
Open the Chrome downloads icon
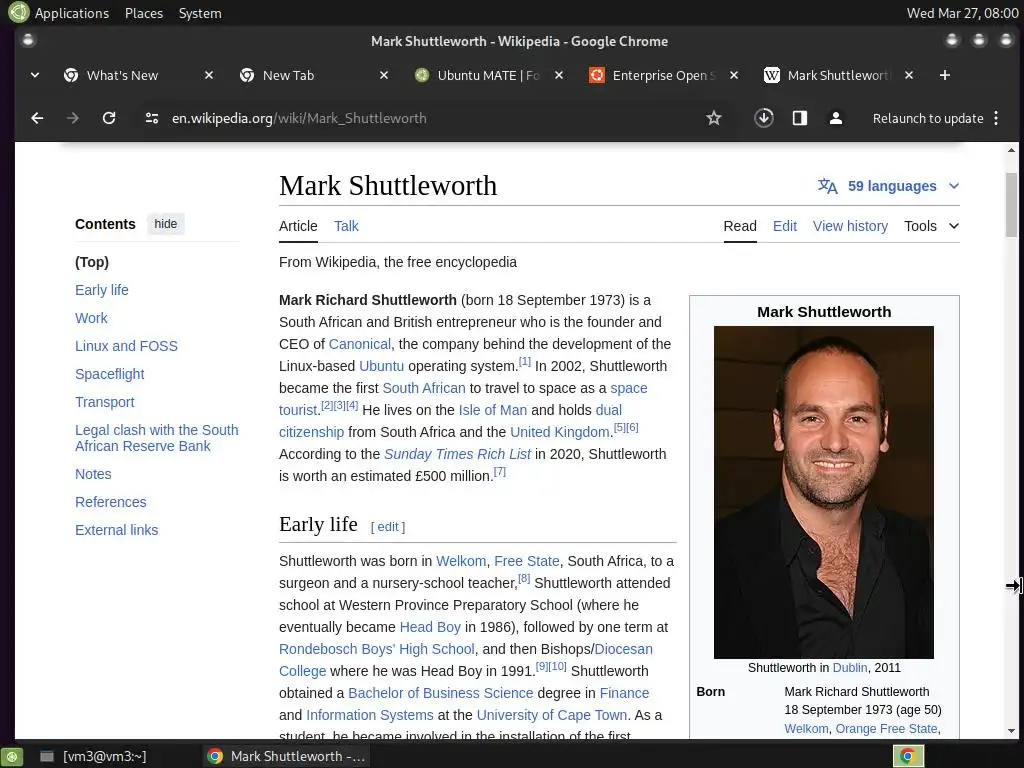click(x=763, y=118)
